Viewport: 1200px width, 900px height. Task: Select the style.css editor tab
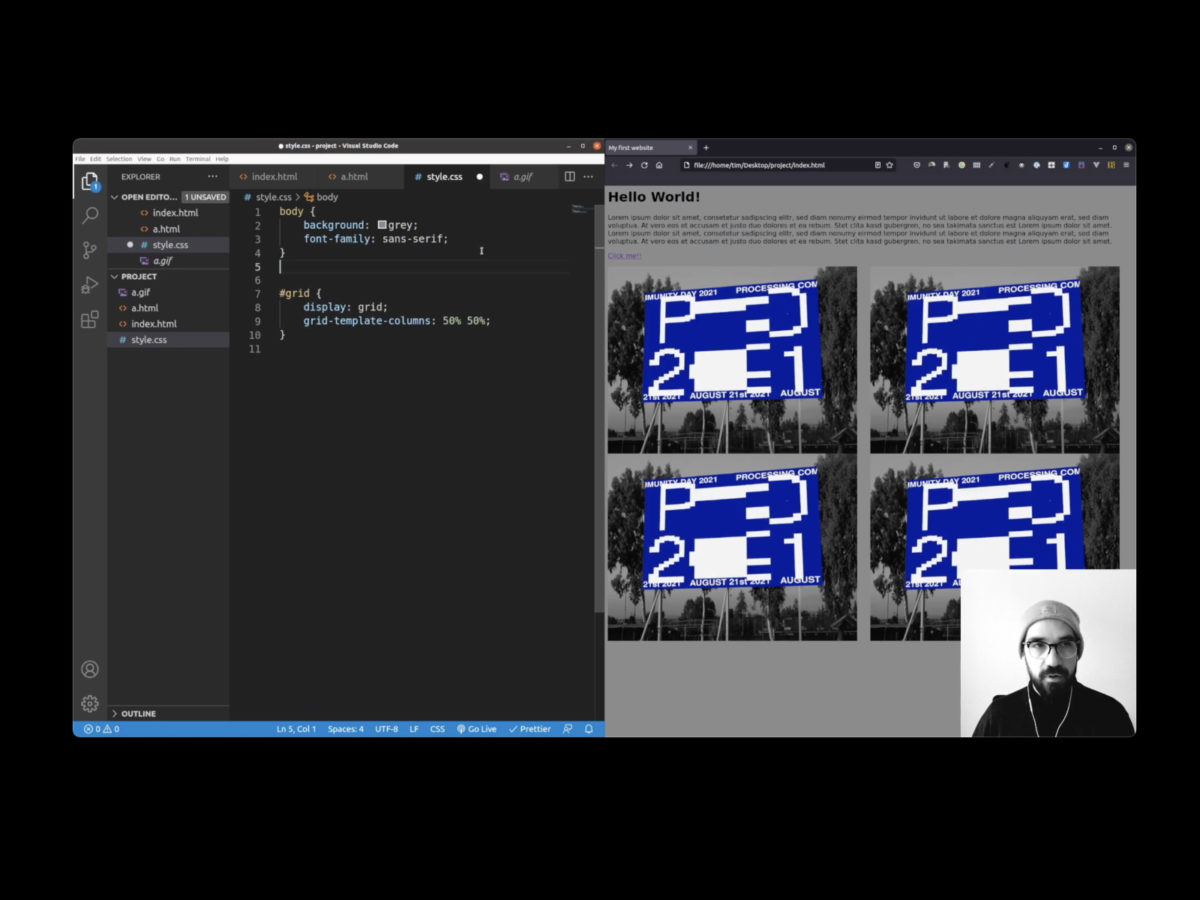coord(447,177)
